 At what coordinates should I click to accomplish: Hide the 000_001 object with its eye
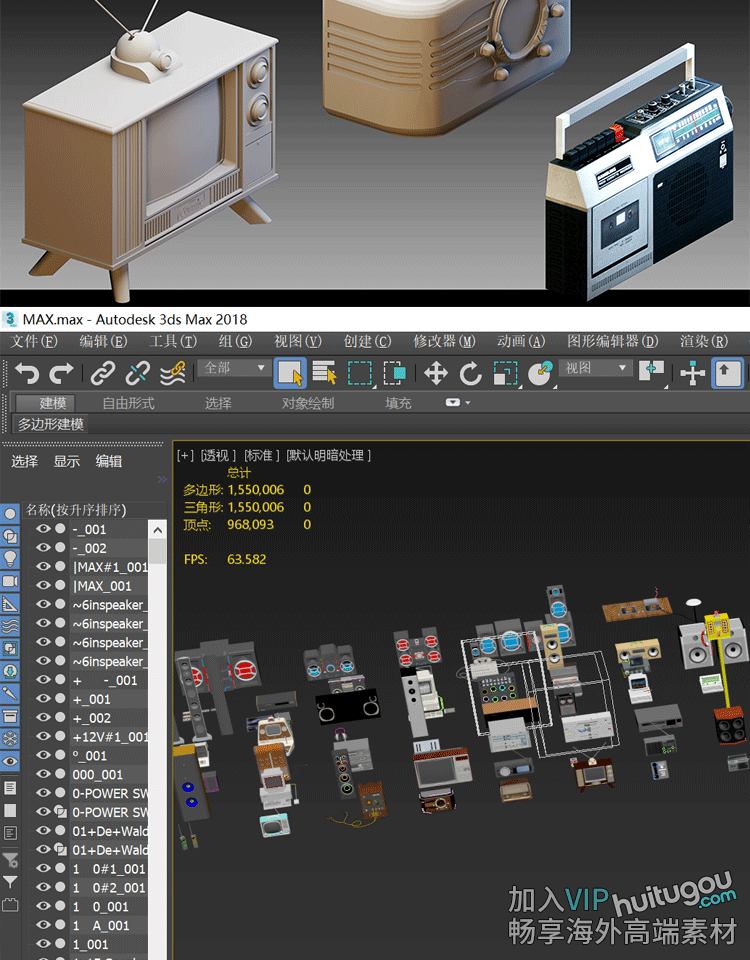(43, 774)
